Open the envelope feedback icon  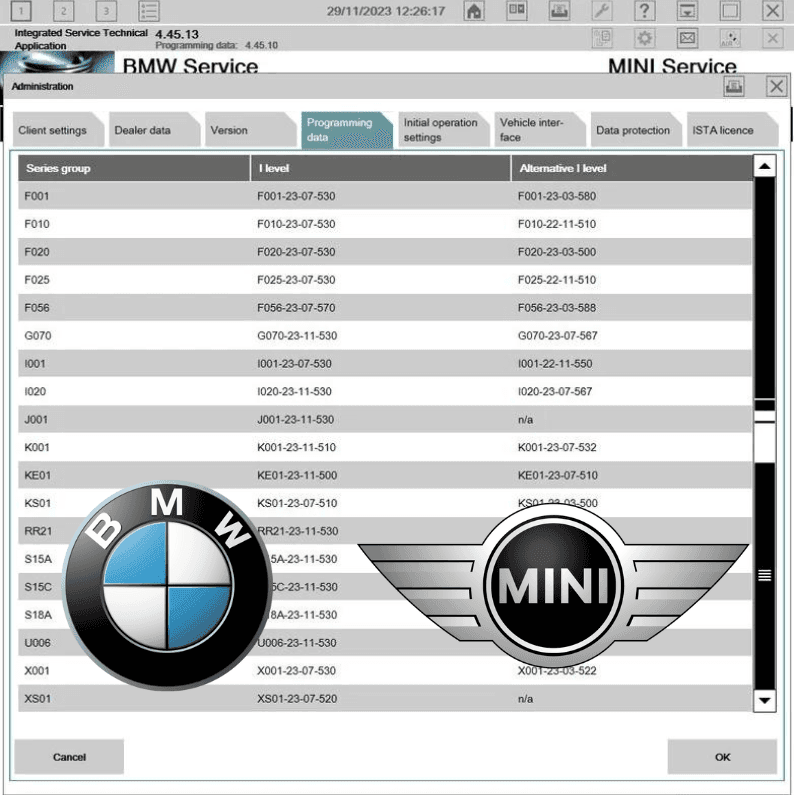(687, 38)
